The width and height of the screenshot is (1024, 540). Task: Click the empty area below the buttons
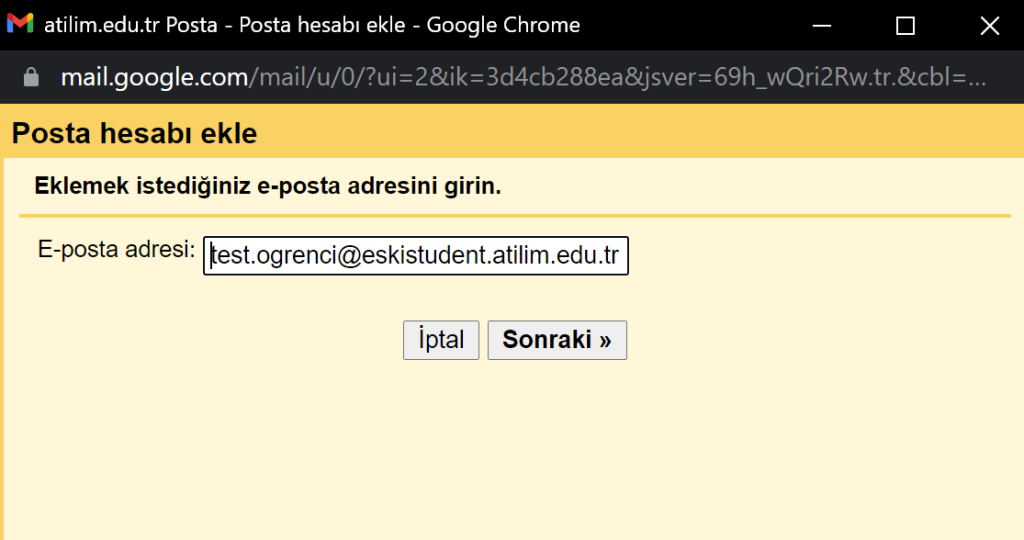[x=512, y=450]
